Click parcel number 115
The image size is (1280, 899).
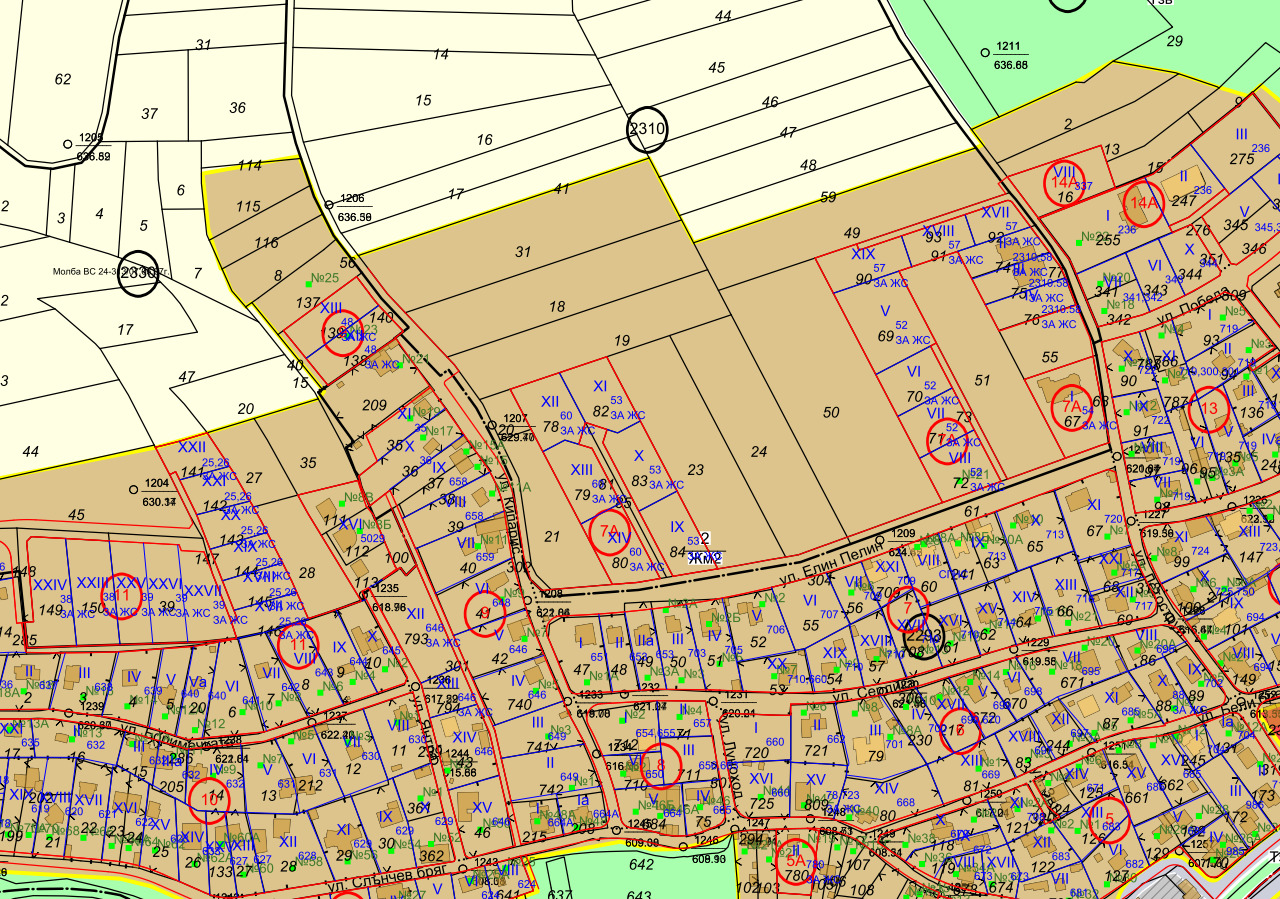coord(248,206)
